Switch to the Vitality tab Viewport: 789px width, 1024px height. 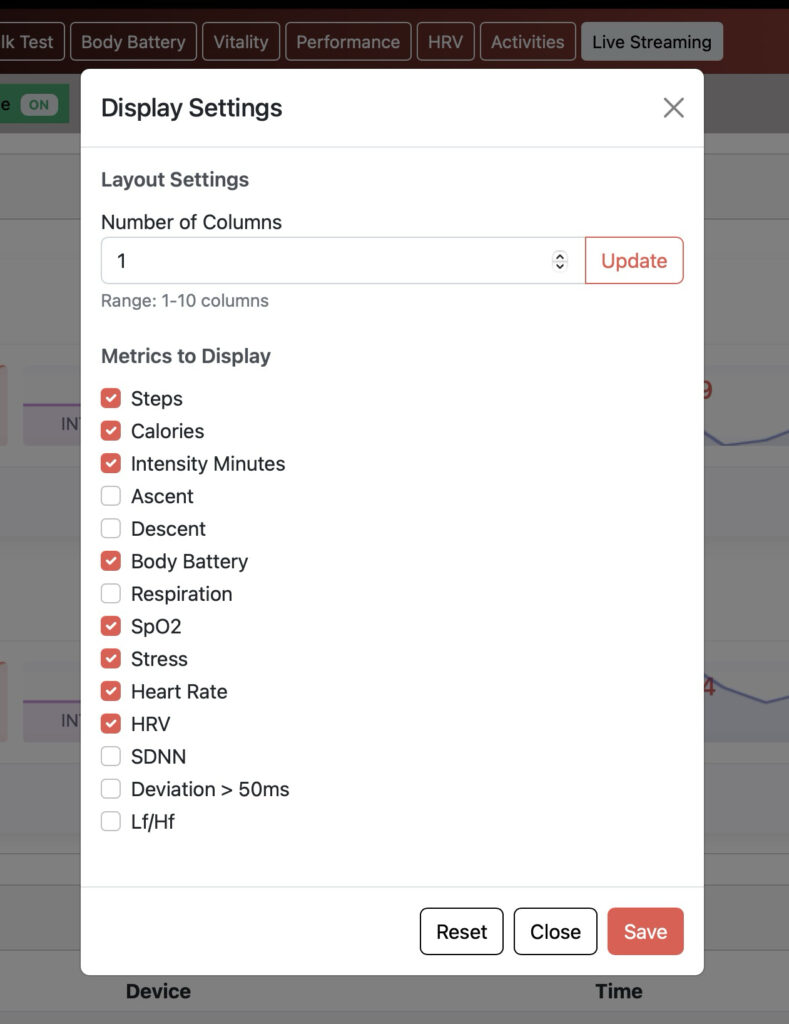point(241,42)
